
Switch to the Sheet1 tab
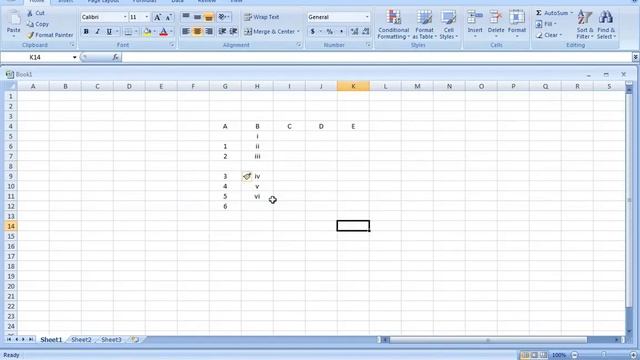51,340
